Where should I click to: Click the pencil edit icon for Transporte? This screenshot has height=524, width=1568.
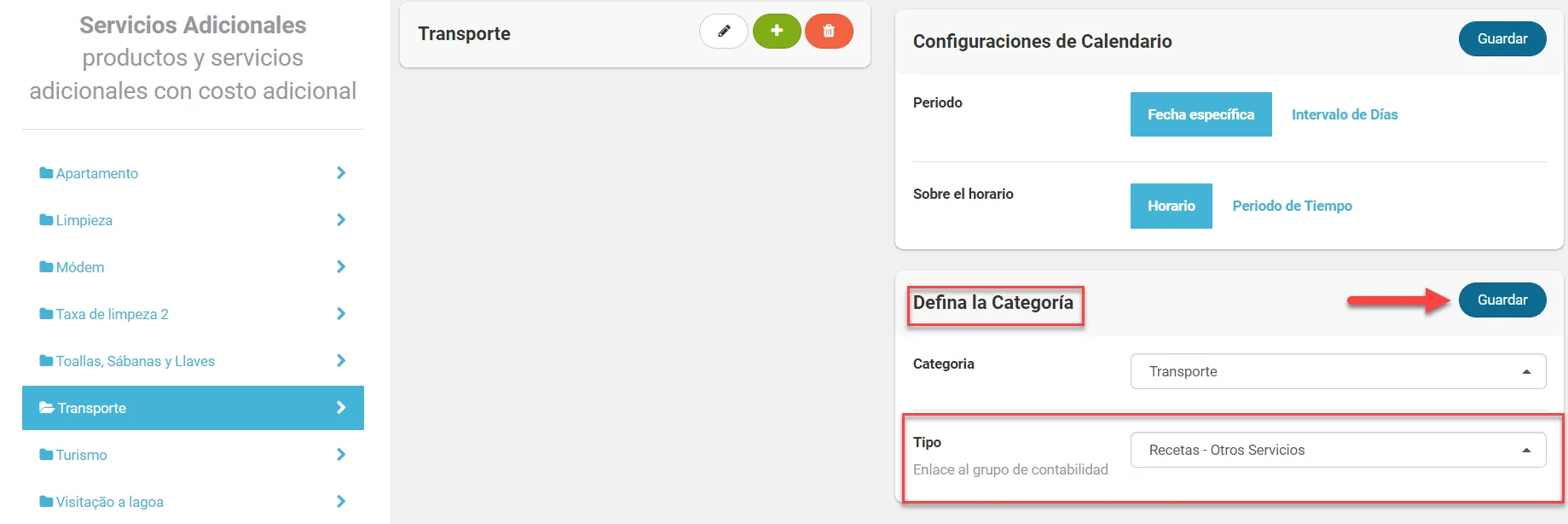724,32
